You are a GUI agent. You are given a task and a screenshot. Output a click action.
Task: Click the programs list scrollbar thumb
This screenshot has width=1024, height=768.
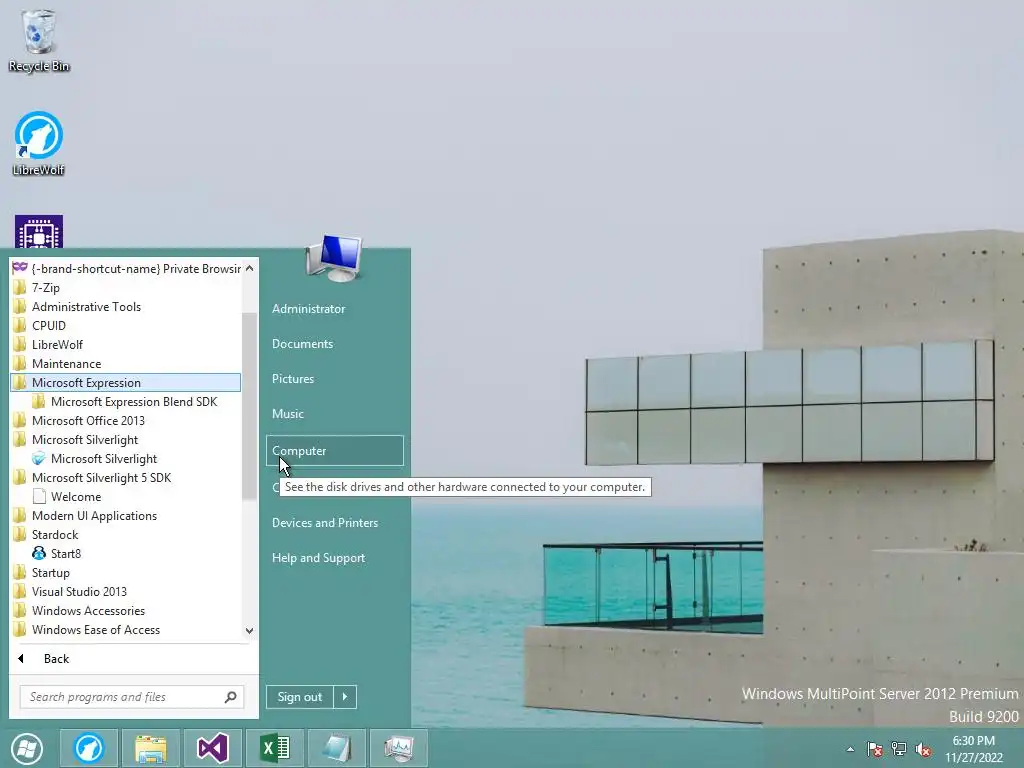(x=249, y=406)
